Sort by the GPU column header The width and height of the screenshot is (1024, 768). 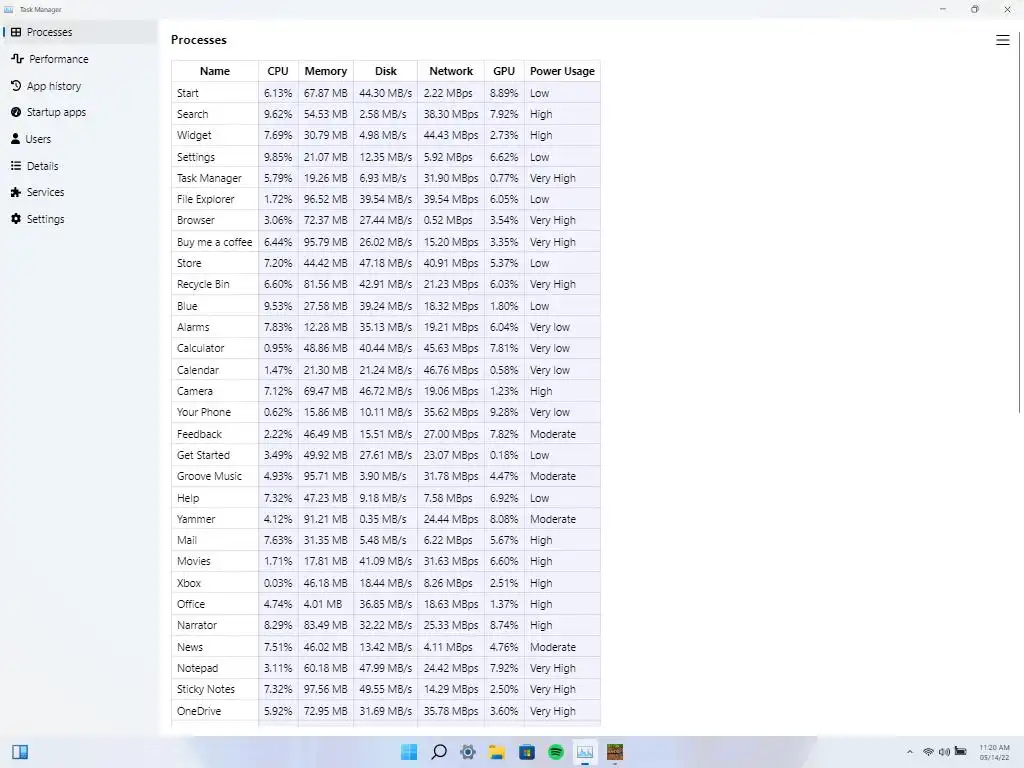pyautogui.click(x=504, y=71)
